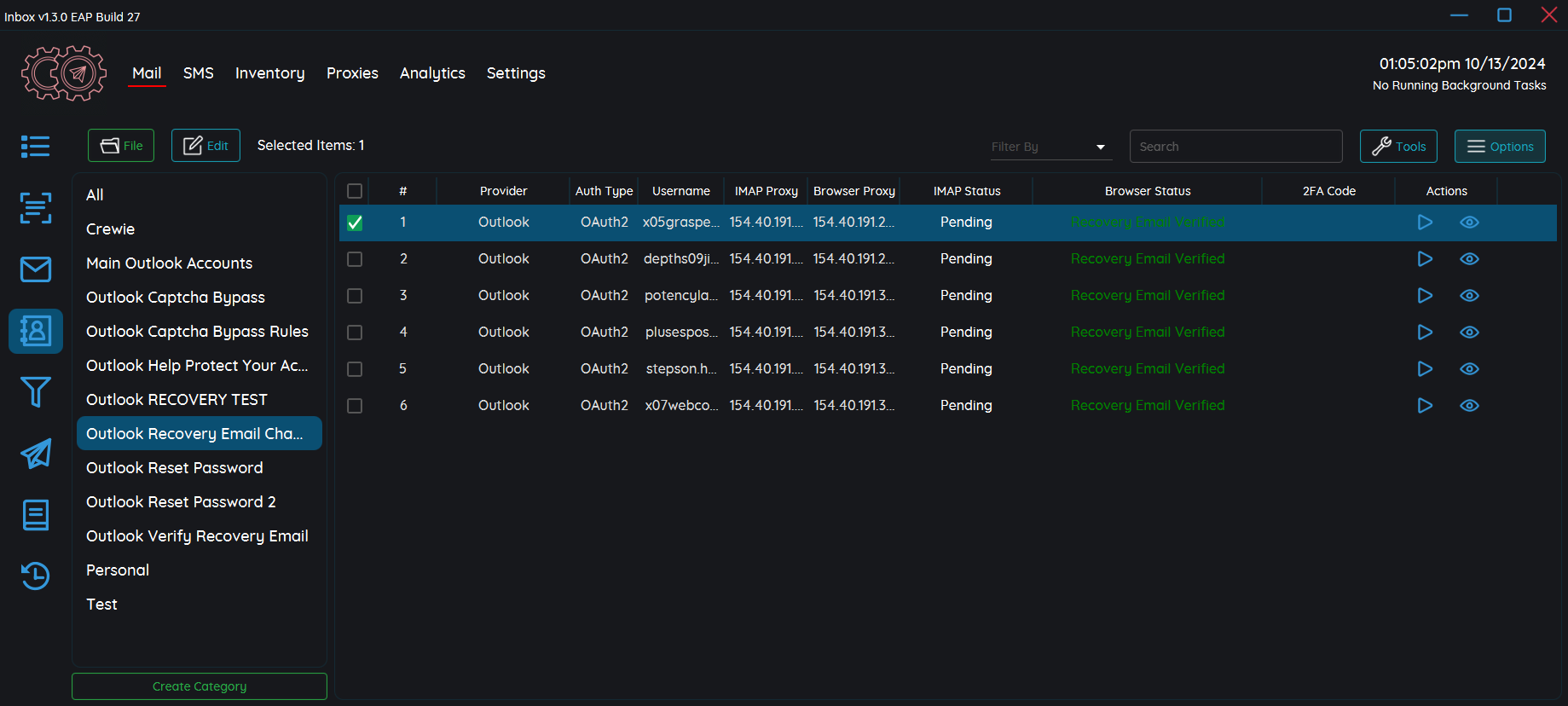Toggle the select-all header checkbox
This screenshot has width=1568, height=706.
click(355, 191)
